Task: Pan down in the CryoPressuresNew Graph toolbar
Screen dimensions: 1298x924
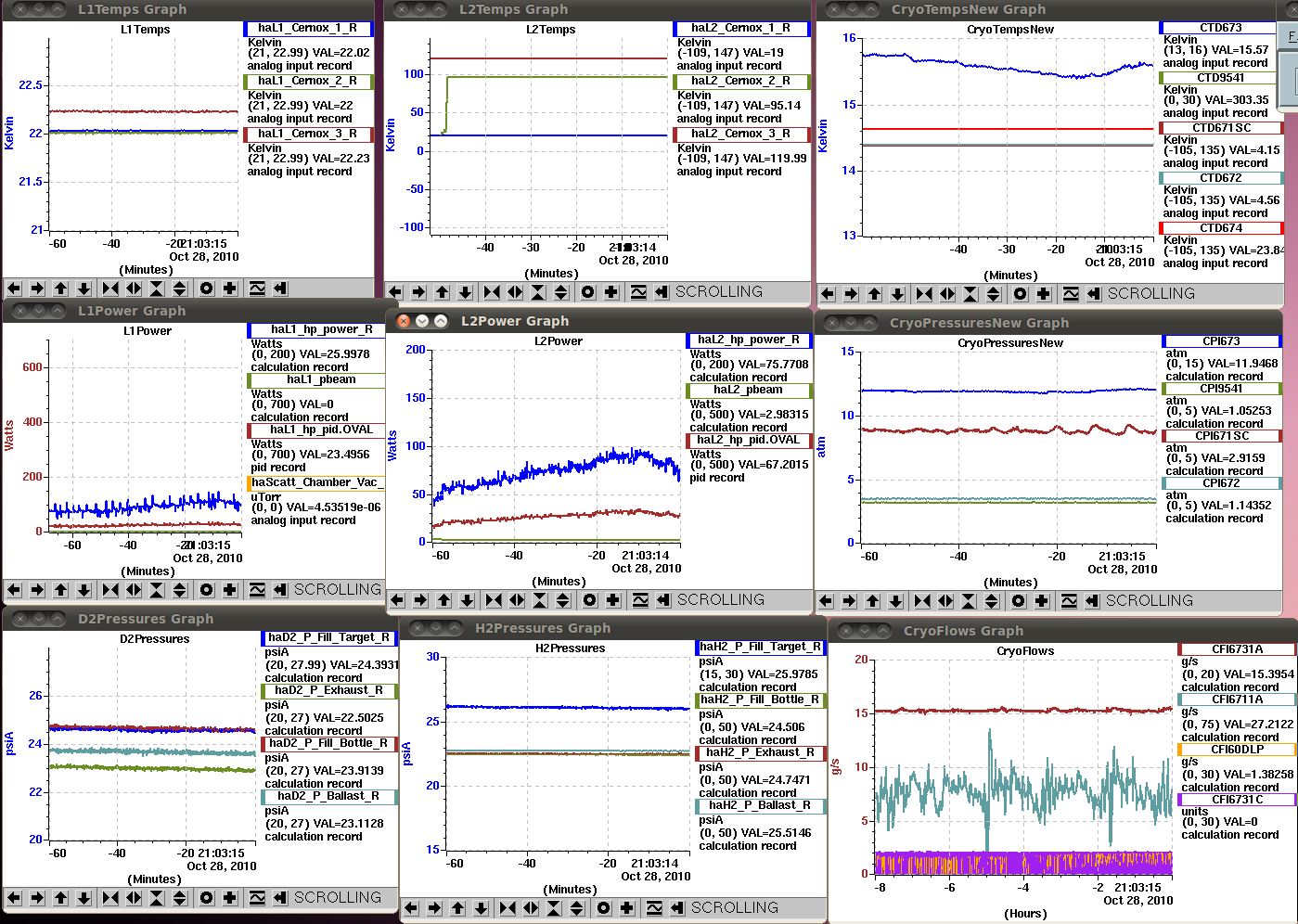Action: (x=895, y=601)
